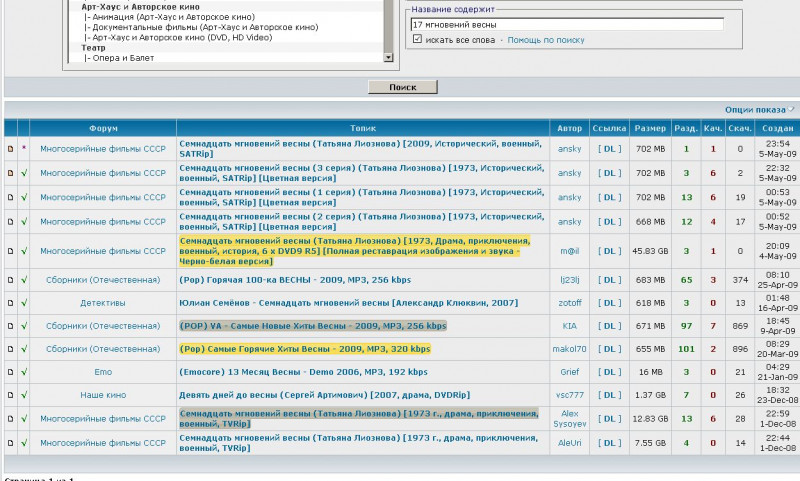This screenshot has width=800, height=481.
Task: Click post icon in the Alex Sysoyev row
Action: (x=10, y=419)
